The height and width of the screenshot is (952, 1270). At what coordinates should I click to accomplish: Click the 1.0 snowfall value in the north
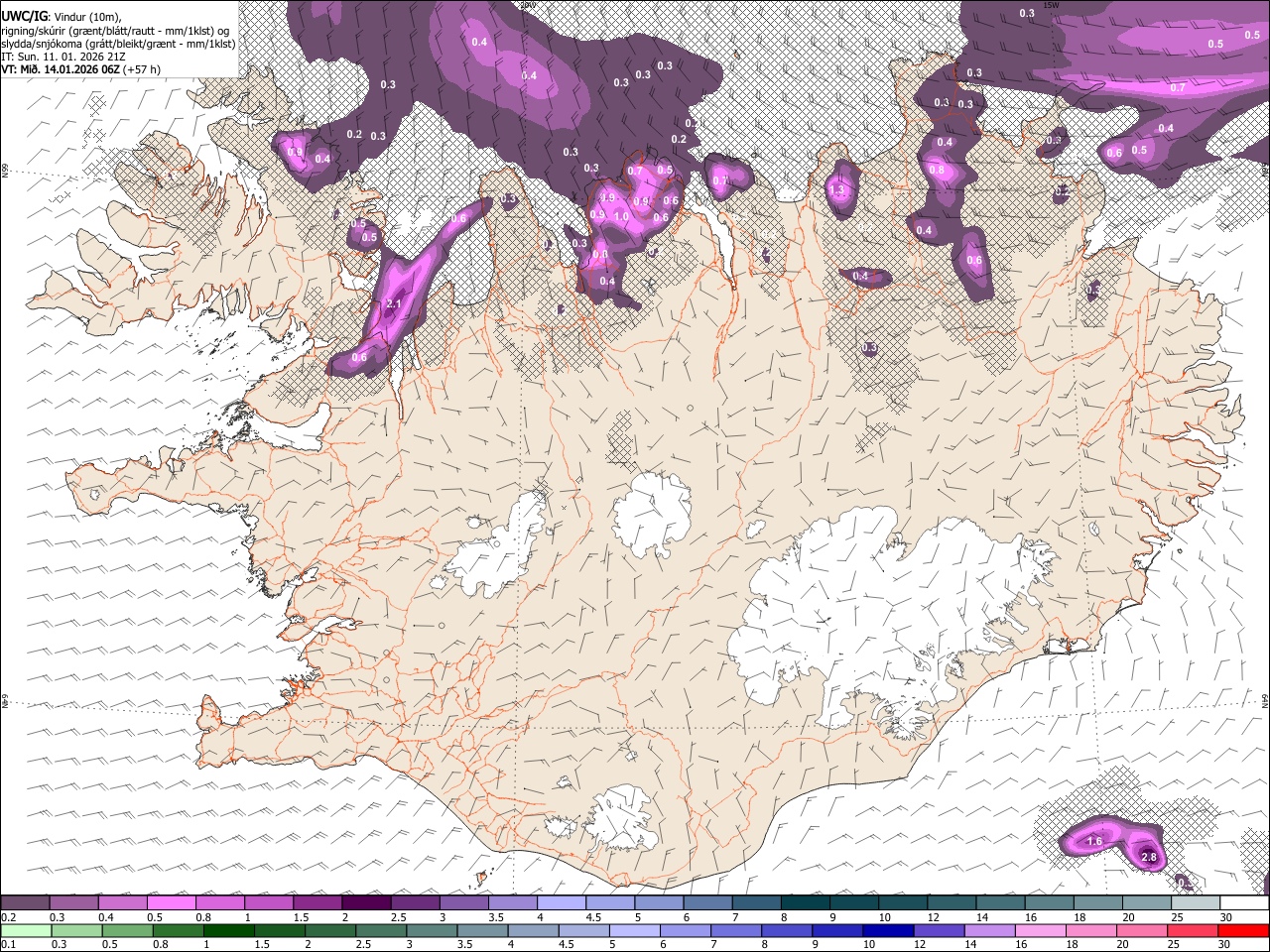pyautogui.click(x=622, y=216)
